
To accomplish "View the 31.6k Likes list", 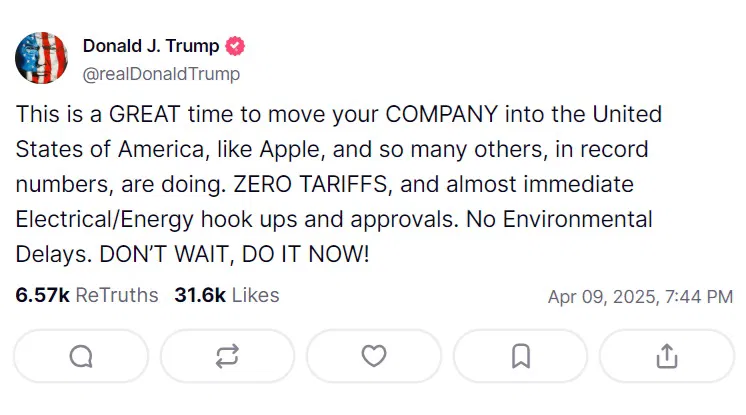I will [x=226, y=295].
